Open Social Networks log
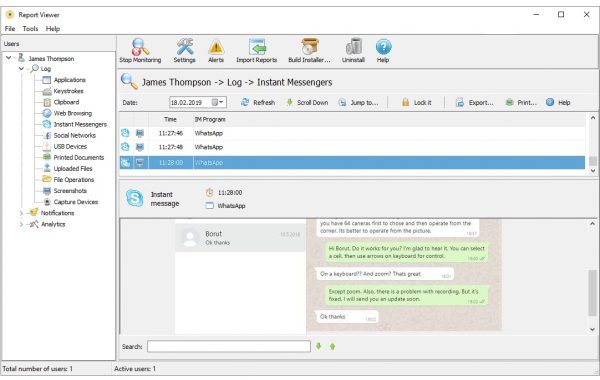This screenshot has width=600, height=380. pyautogui.click(x=75, y=135)
